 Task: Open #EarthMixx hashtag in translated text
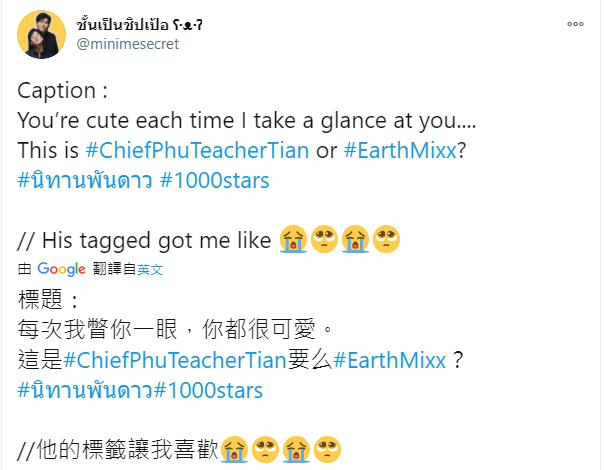pos(389,360)
